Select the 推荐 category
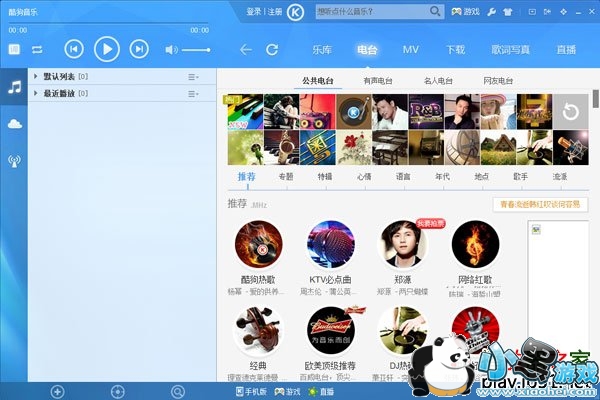The height and width of the screenshot is (400, 600). pos(246,176)
